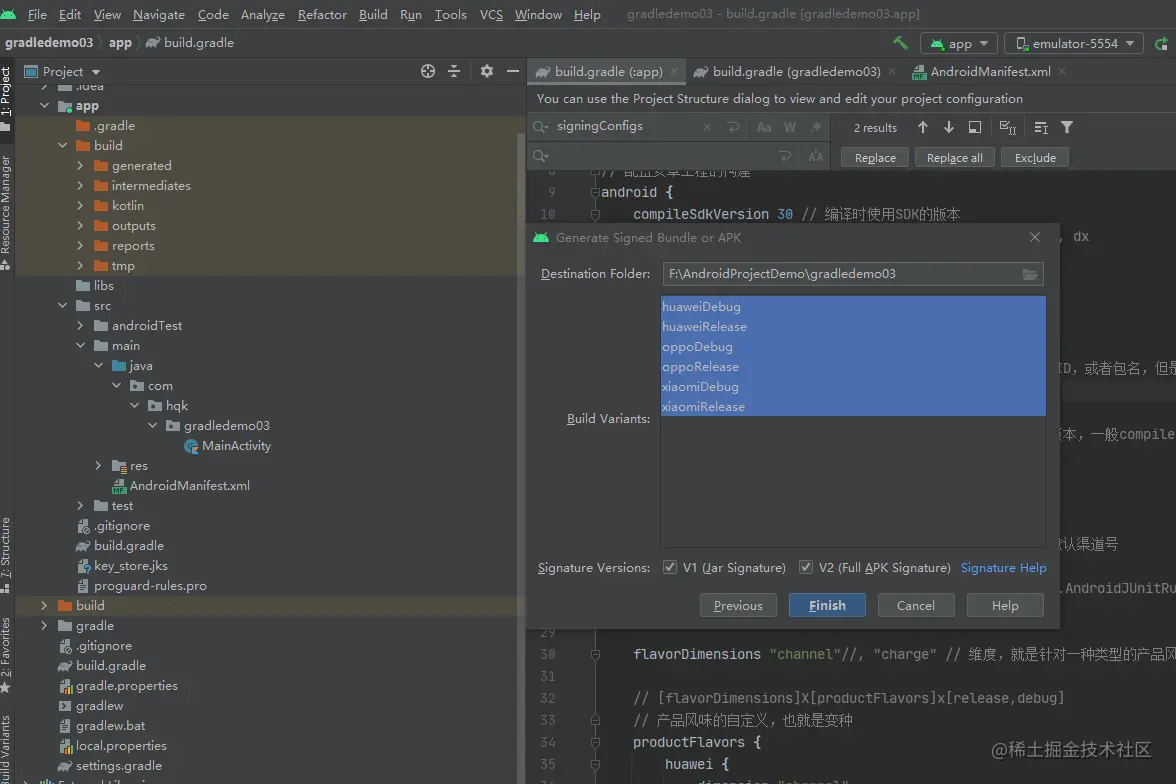Open the Structure side panel
The image size is (1176, 784).
[6, 555]
